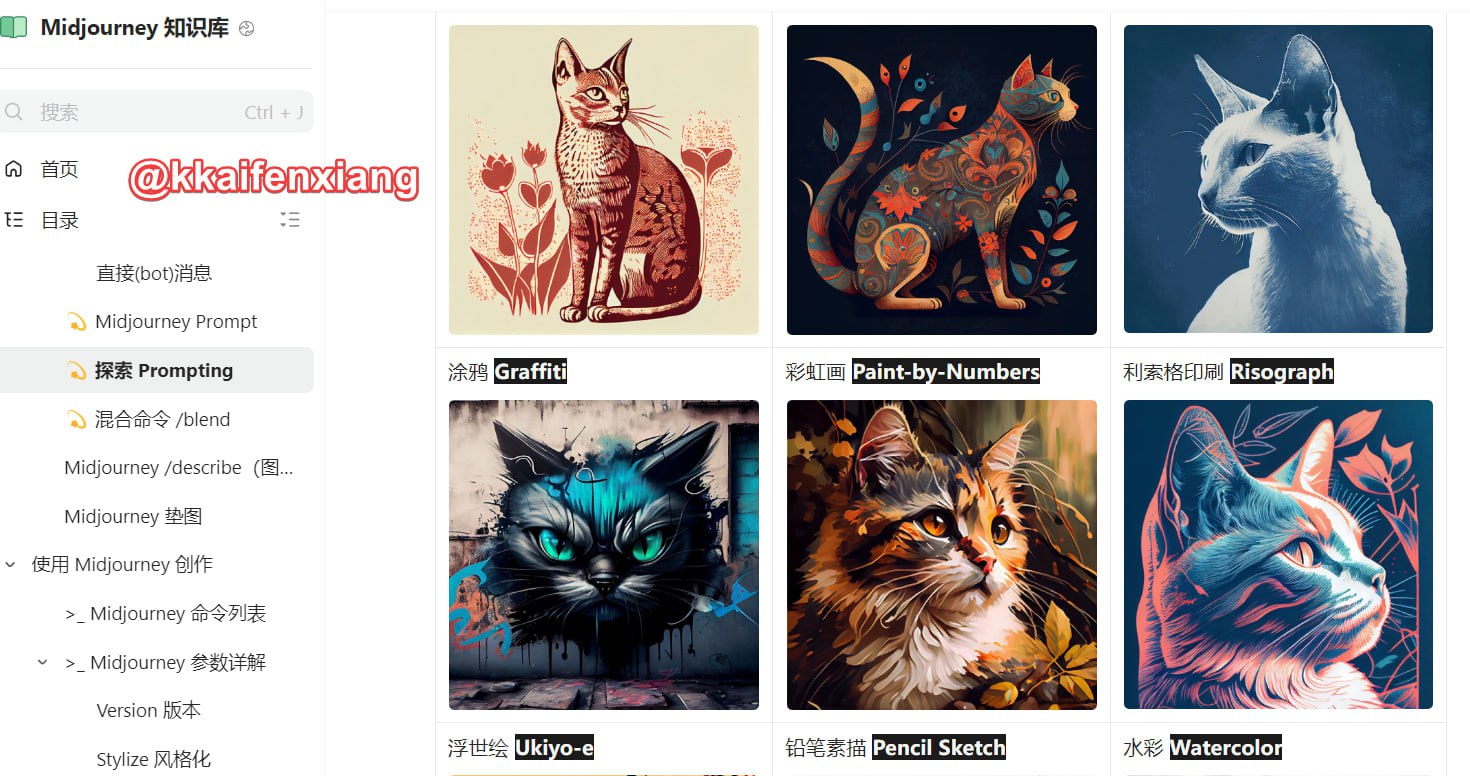Click the 目录 list icon on the left
The image size is (1470, 776).
14,220
